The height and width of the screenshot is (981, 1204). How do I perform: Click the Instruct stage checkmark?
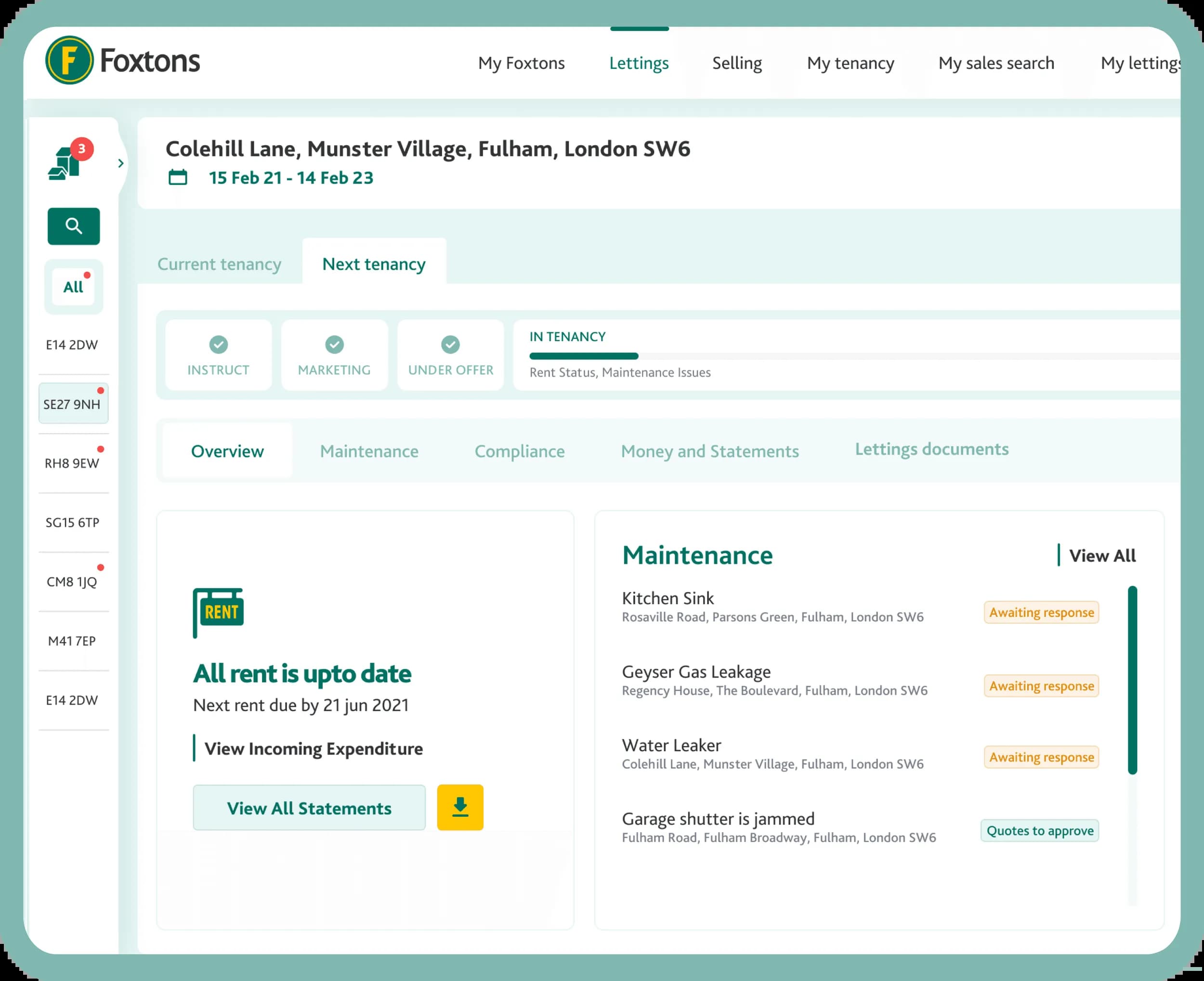219,344
